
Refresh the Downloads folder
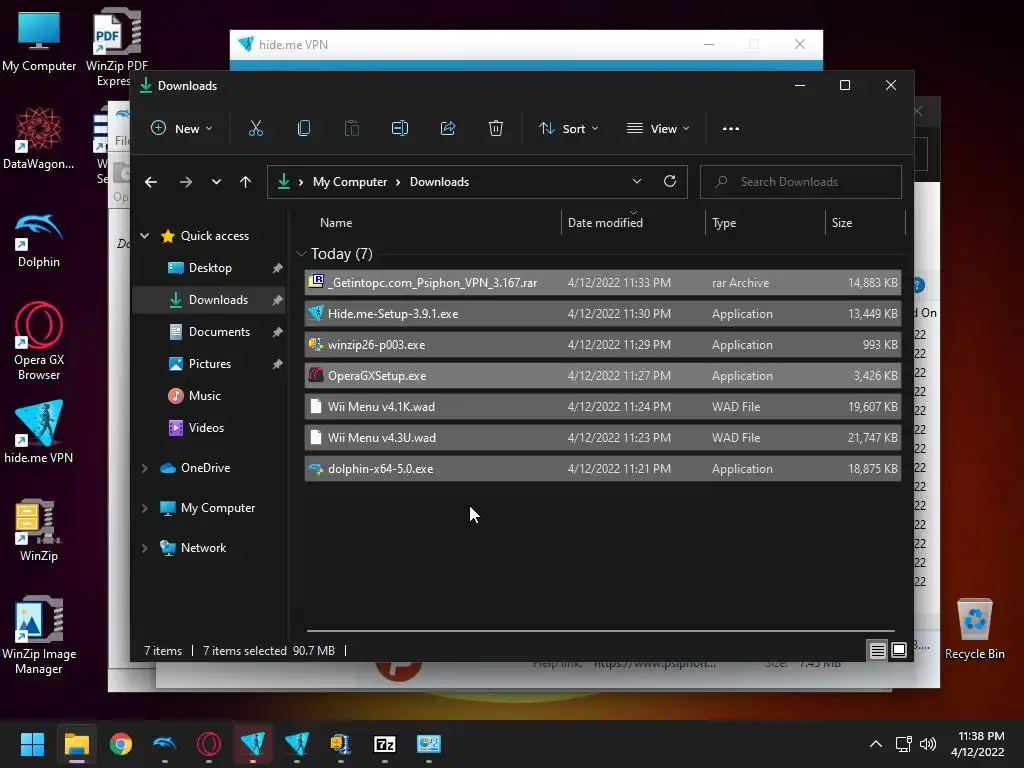(x=670, y=182)
